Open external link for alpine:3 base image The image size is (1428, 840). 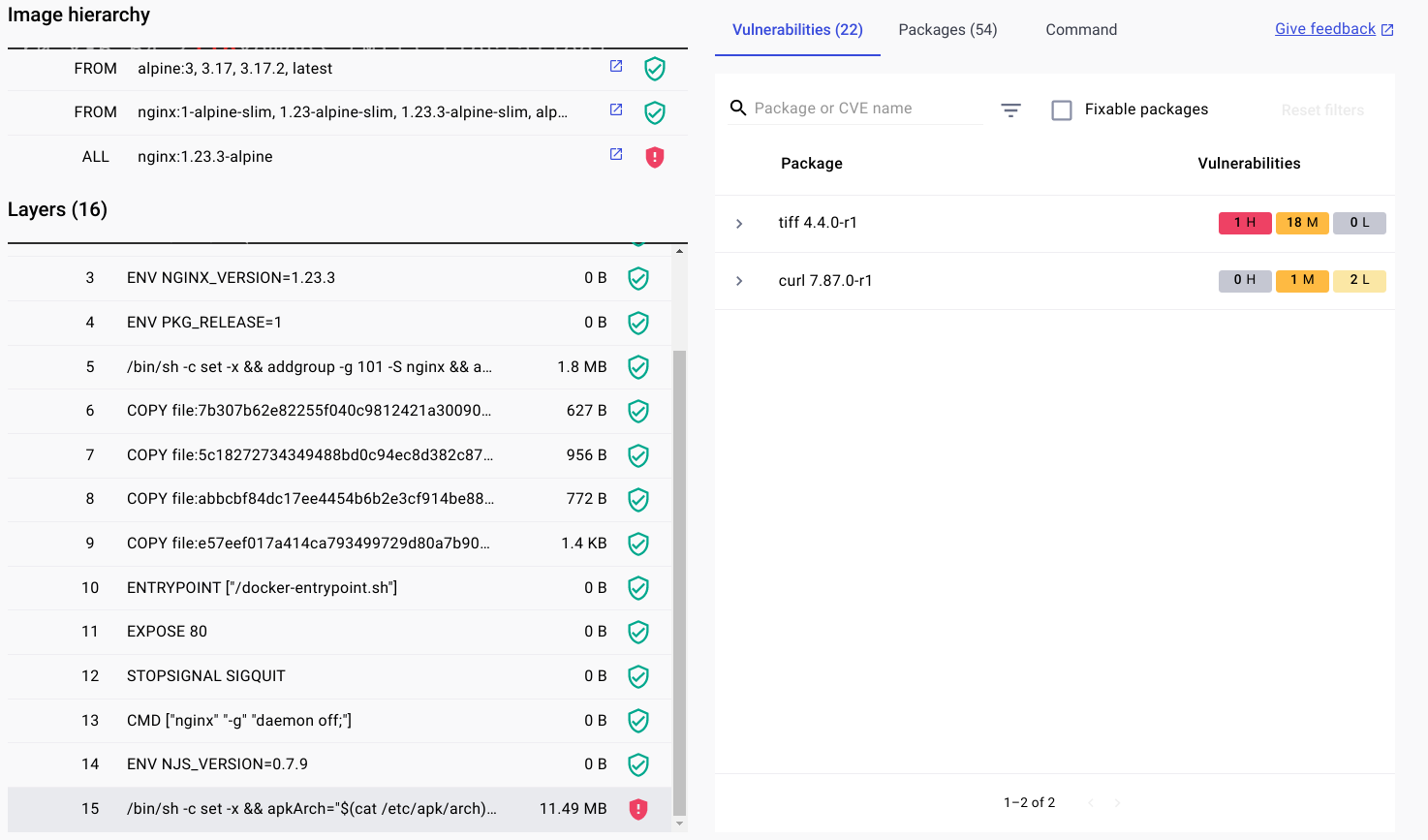coord(616,66)
